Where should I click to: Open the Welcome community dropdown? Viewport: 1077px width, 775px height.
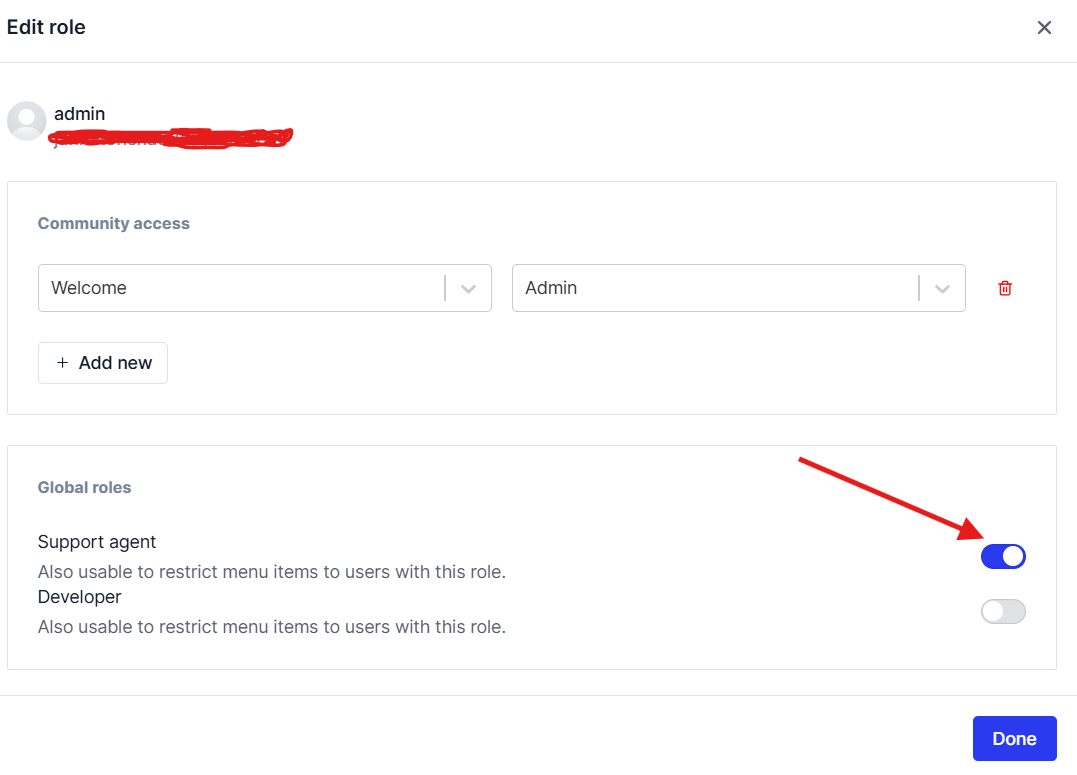[264, 288]
